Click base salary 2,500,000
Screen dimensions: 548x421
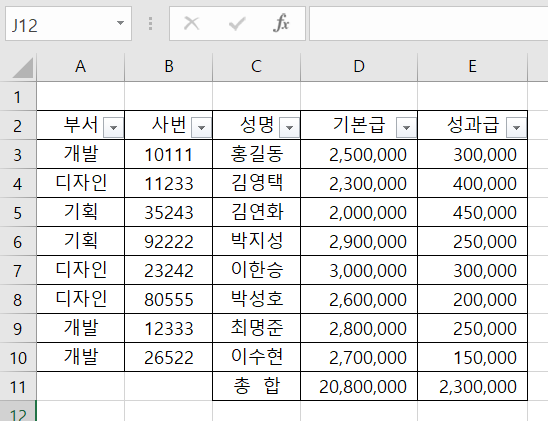pos(359,154)
